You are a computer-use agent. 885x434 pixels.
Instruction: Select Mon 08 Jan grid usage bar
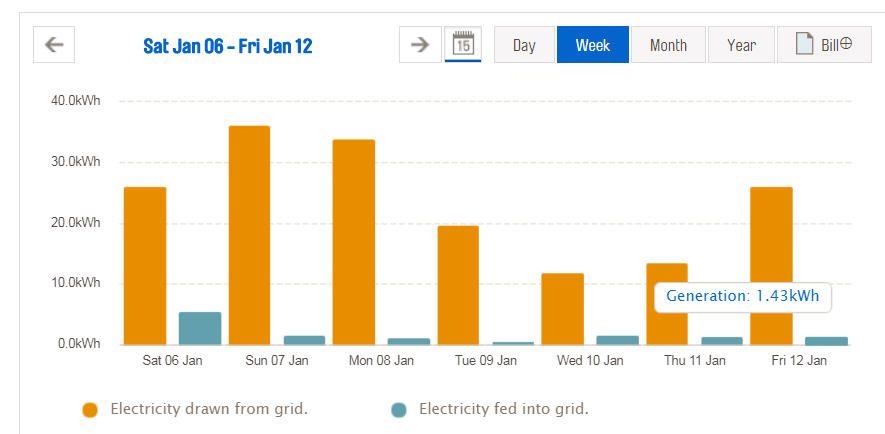coord(354,242)
